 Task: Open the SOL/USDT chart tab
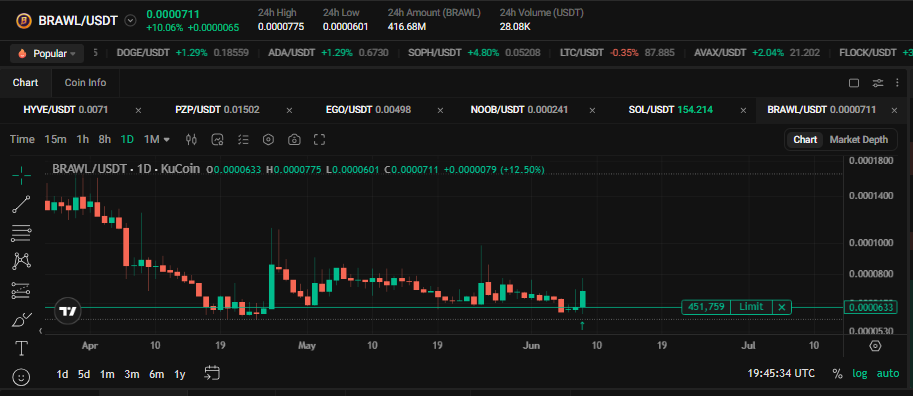tap(671, 109)
